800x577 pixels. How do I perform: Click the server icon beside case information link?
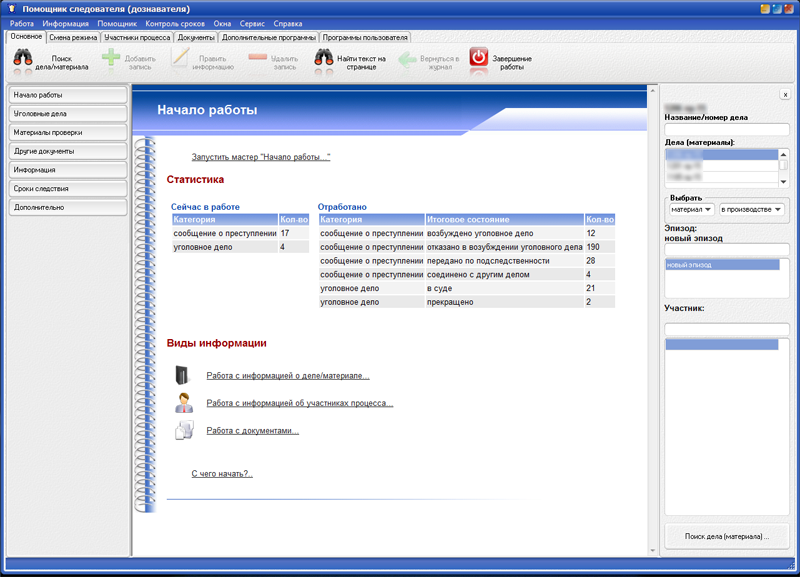[x=183, y=376]
